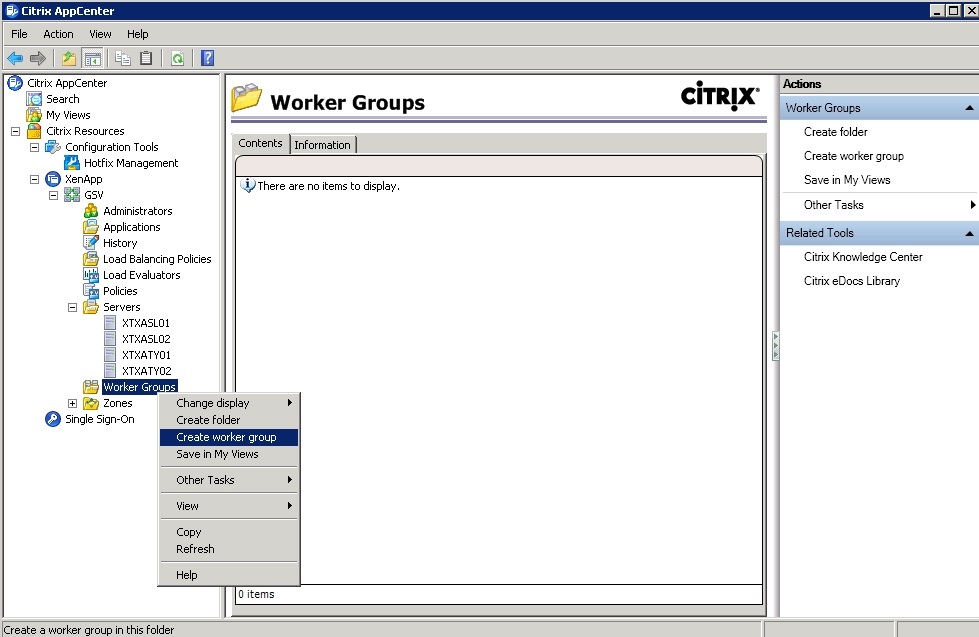Collapse the Citrix Resources tree node

16,131
